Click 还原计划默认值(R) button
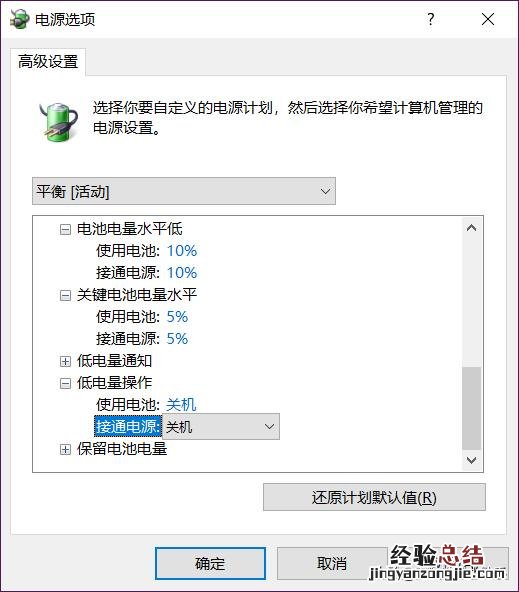Image resolution: width=519 pixels, height=592 pixels. [374, 497]
